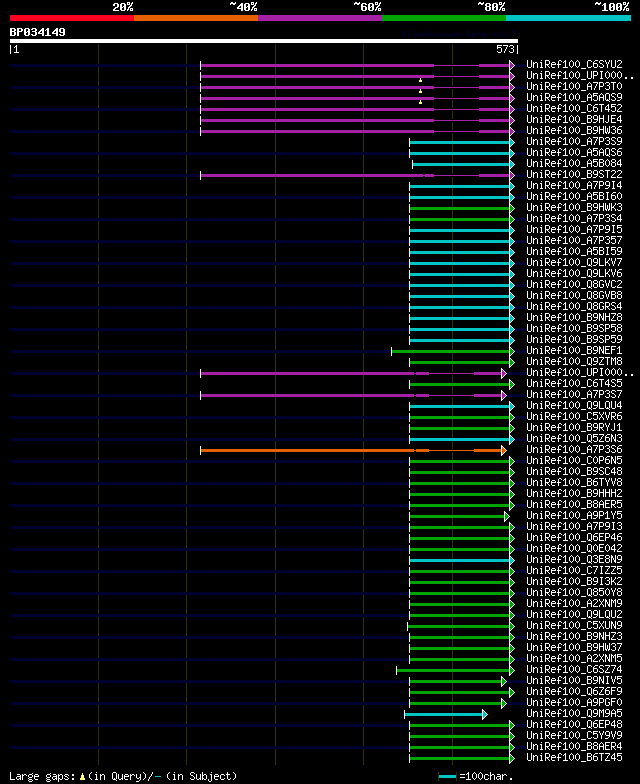Select the UniRef100_B6TZ45 label
Viewport: 640px width, 784px height.
(x=574, y=758)
